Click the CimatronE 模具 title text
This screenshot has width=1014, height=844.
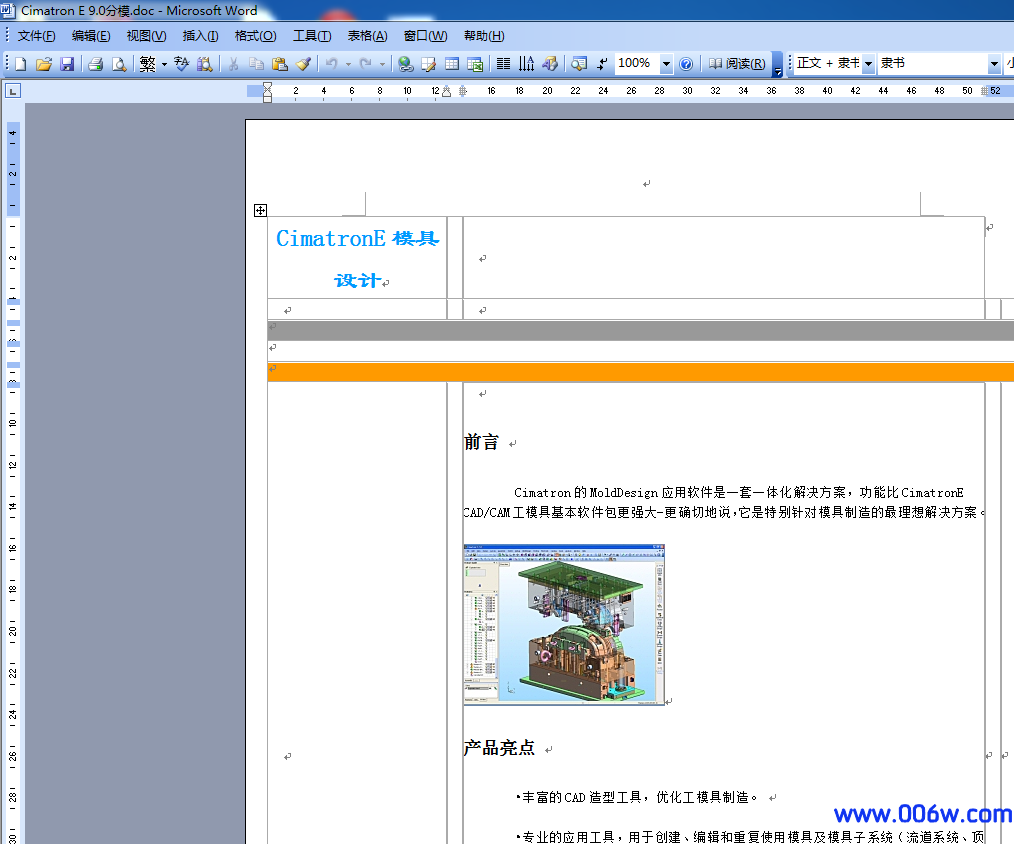click(x=358, y=239)
